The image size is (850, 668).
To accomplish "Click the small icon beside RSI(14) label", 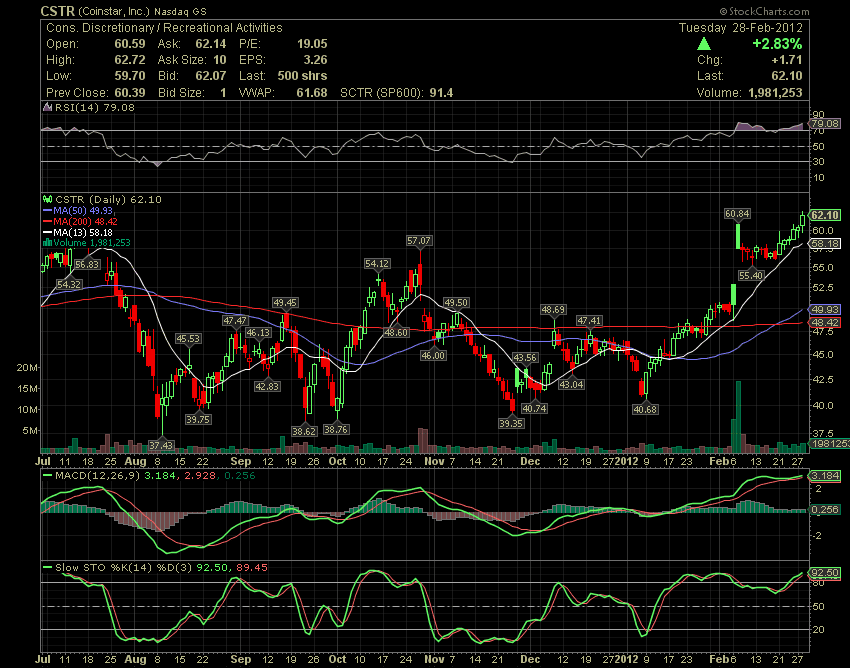I will click(x=47, y=107).
